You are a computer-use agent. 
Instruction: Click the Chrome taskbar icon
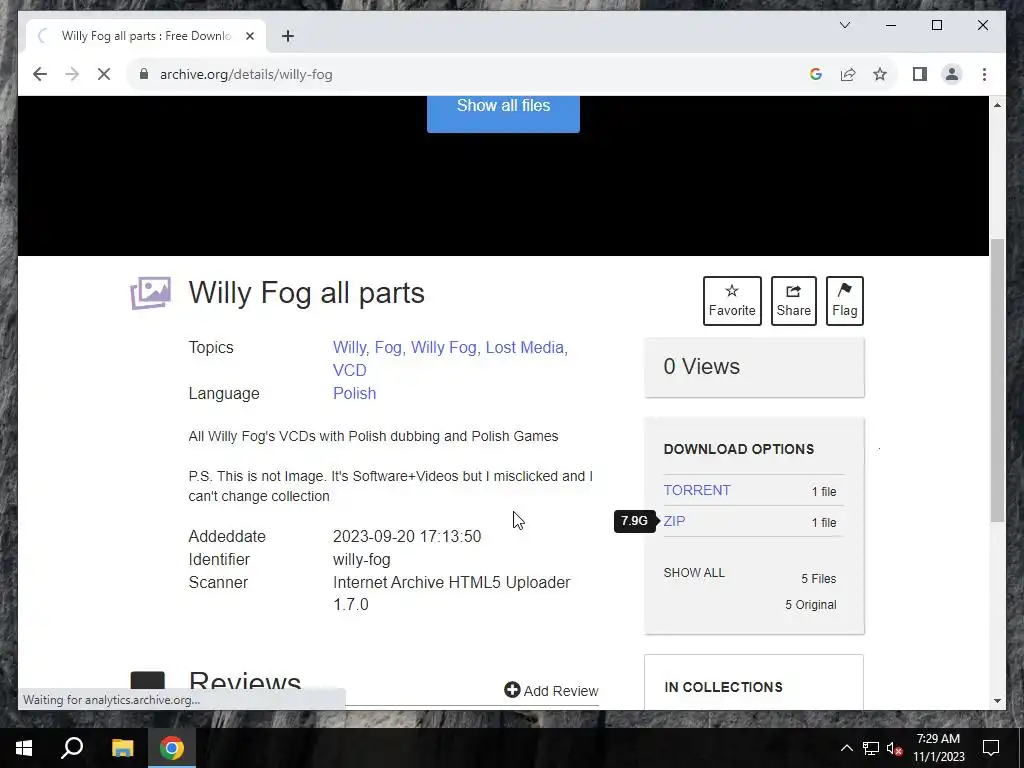[172, 748]
